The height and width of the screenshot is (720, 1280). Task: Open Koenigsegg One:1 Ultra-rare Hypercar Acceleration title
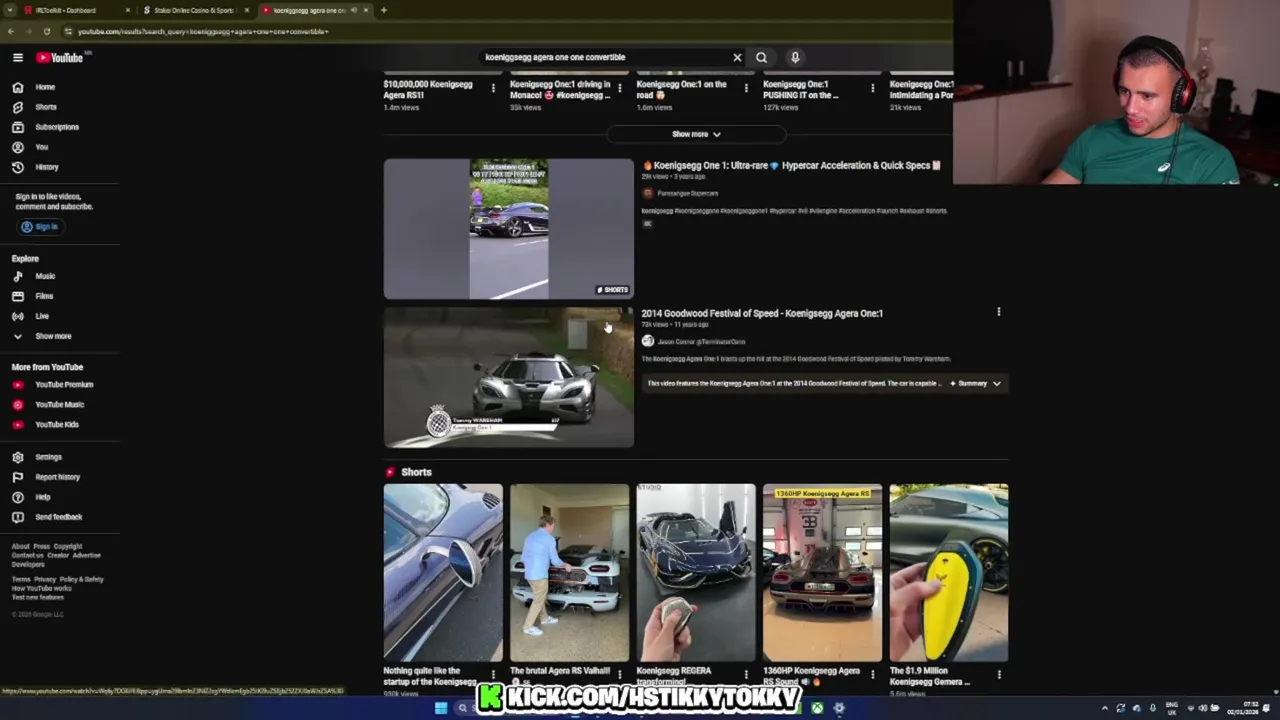point(791,166)
